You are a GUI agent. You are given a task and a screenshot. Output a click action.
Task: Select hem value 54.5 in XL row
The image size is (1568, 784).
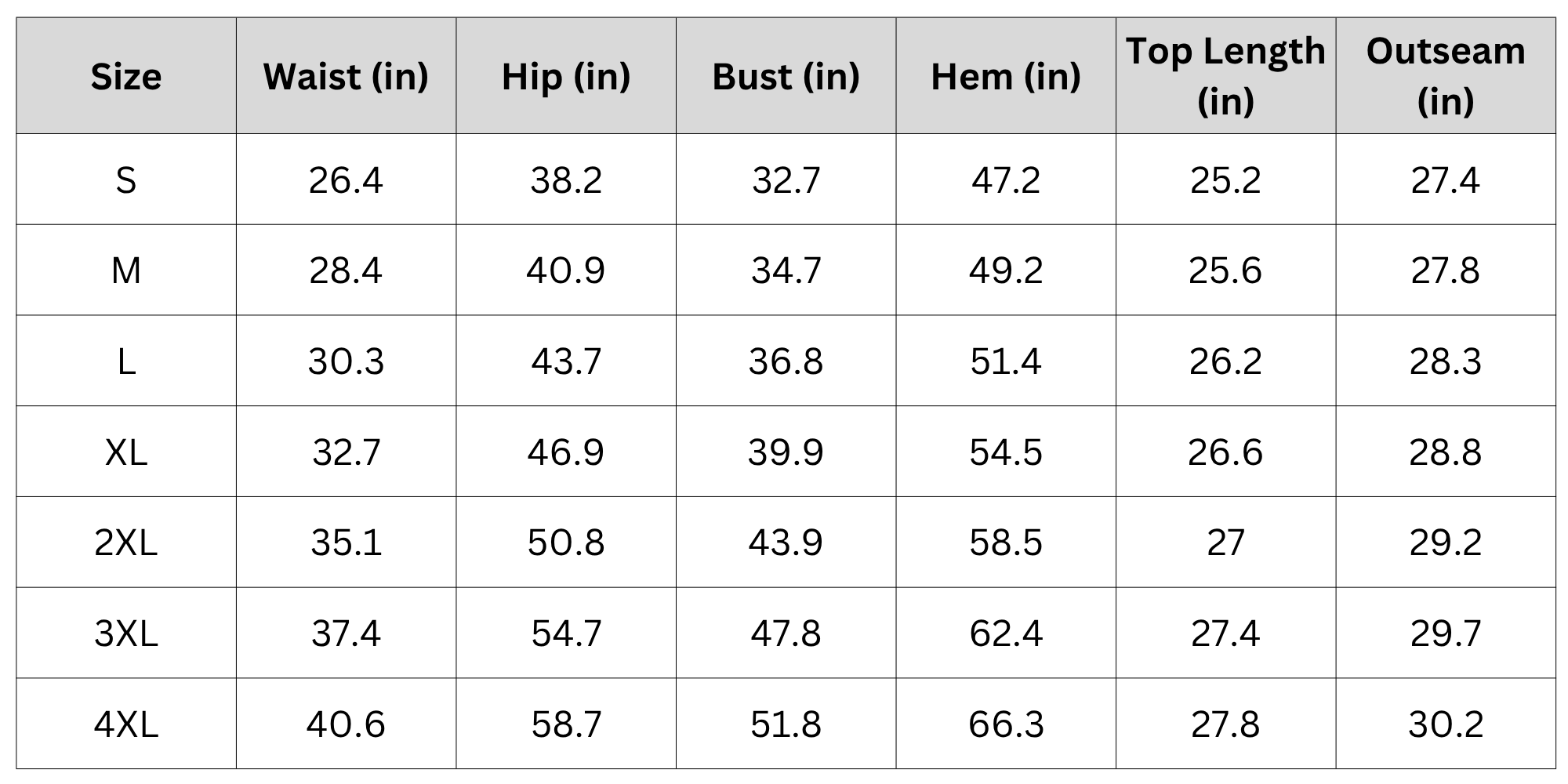click(1006, 452)
